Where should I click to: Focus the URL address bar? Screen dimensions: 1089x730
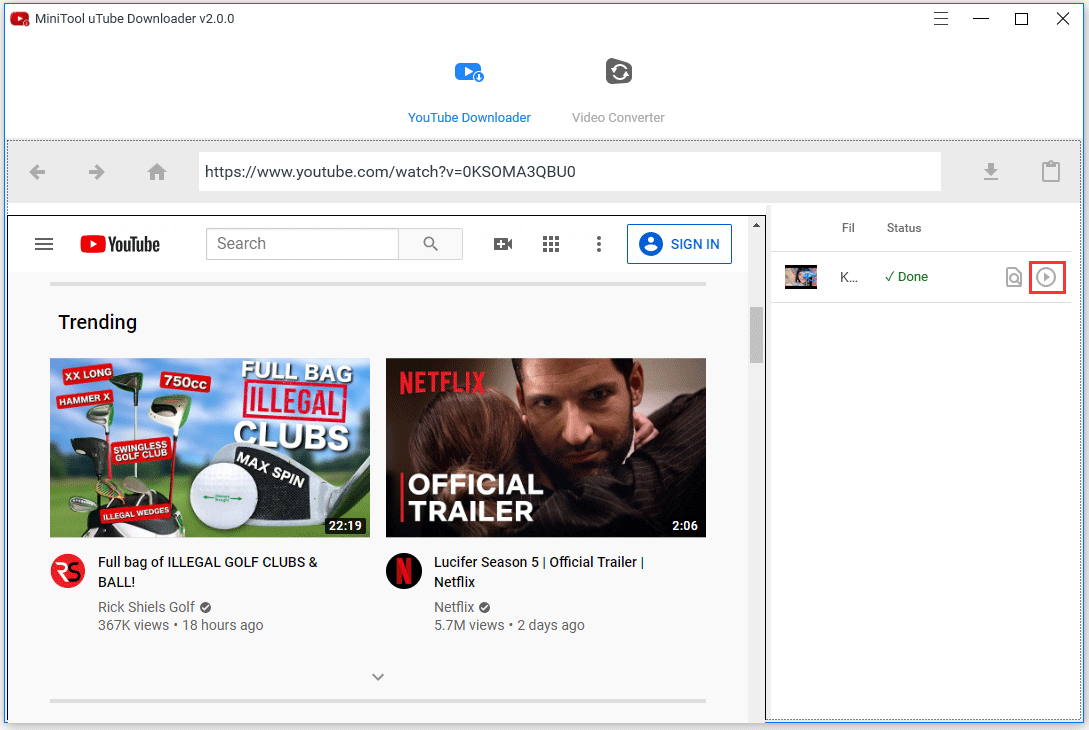[x=570, y=172]
